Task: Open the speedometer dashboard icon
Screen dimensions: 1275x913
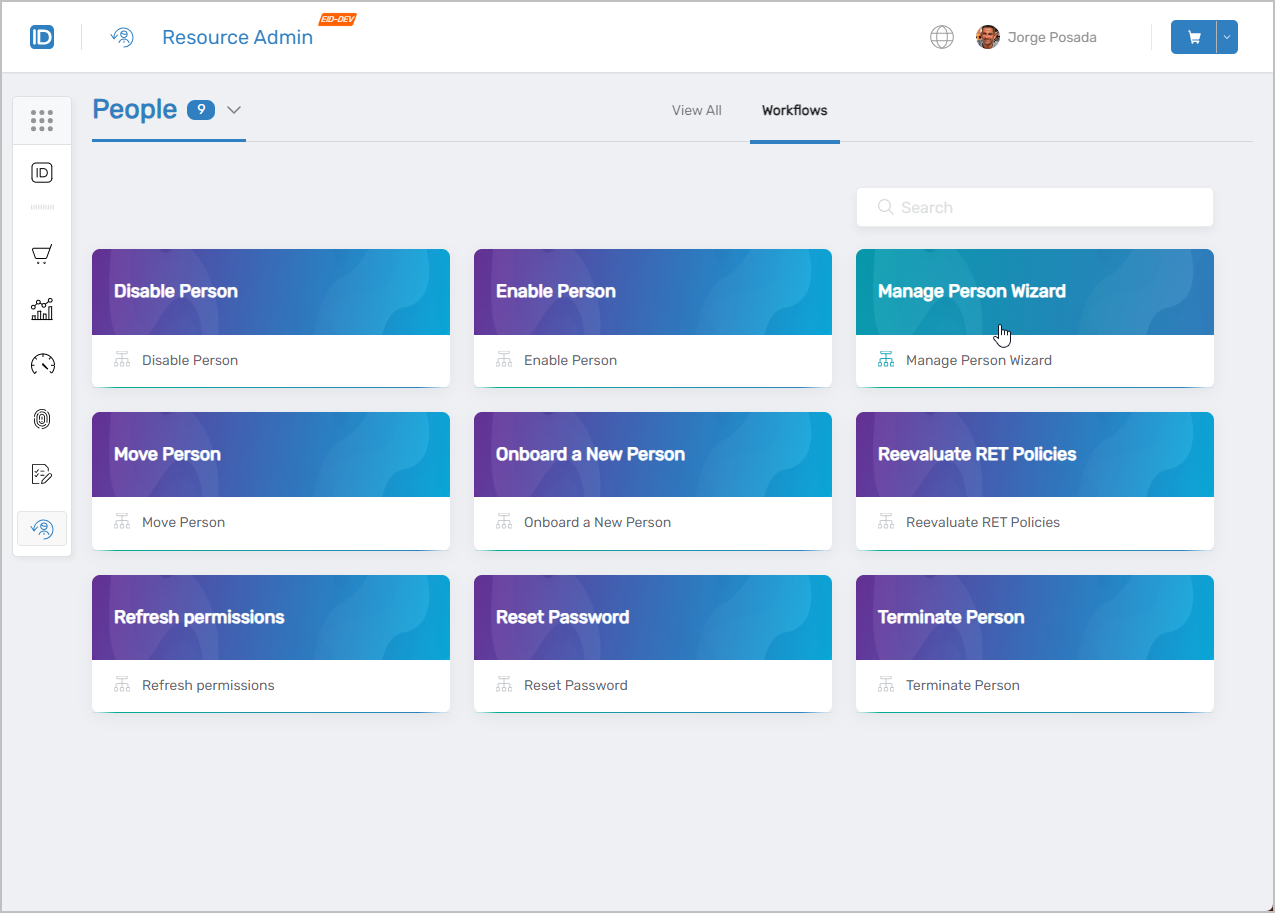Action: (x=41, y=364)
